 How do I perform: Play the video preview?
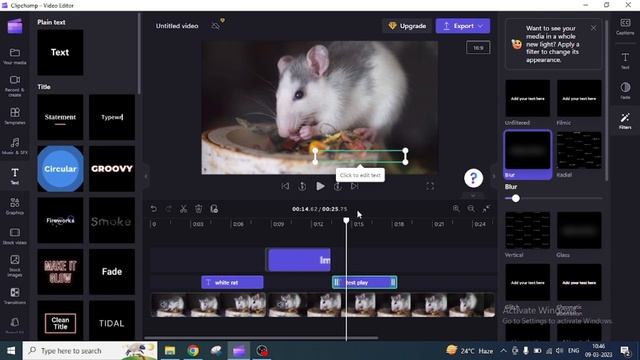click(x=320, y=186)
